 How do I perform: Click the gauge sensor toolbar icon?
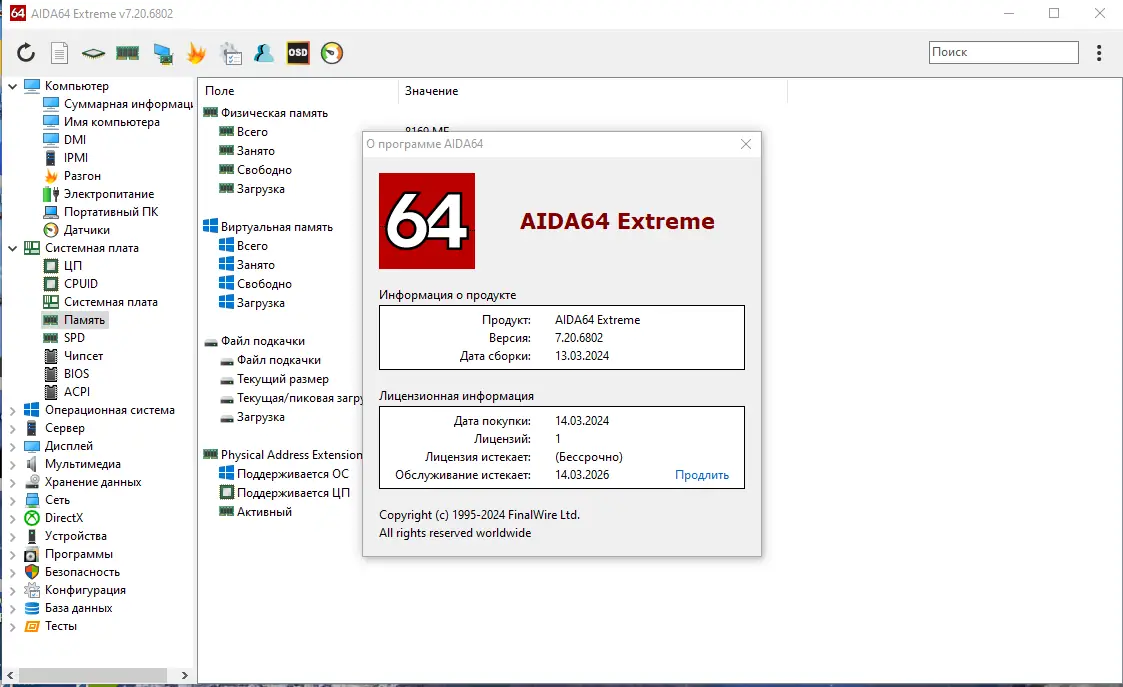[x=332, y=53]
